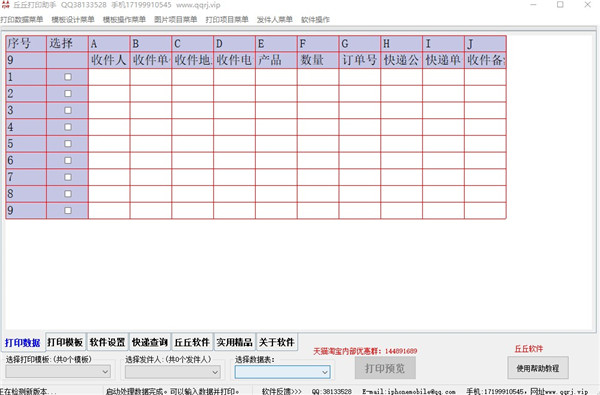This screenshot has width=600, height=395.
Task: Open the 发件人菜单 menu
Action: point(274,20)
